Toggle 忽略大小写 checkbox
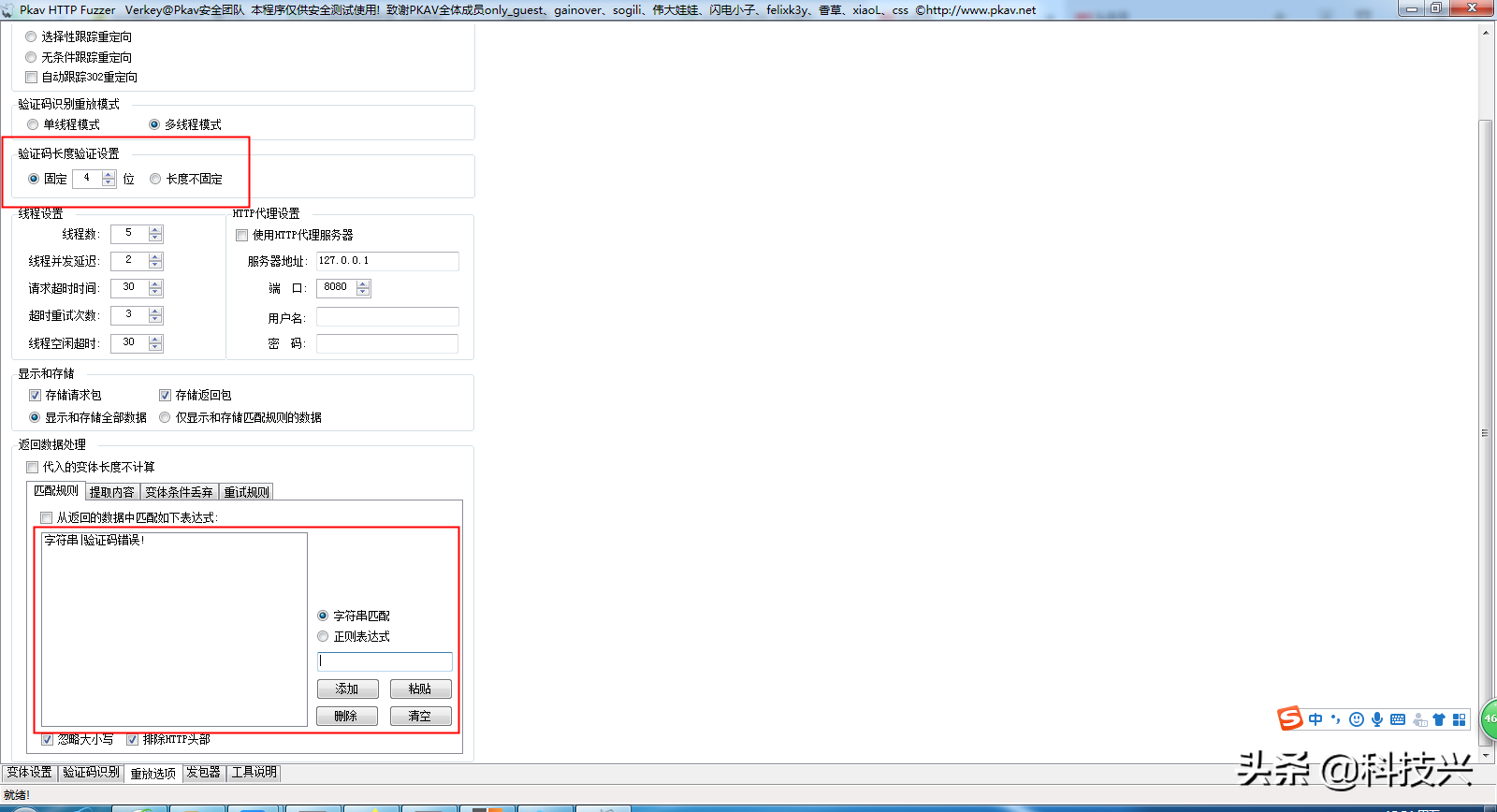1497x812 pixels. click(x=47, y=739)
